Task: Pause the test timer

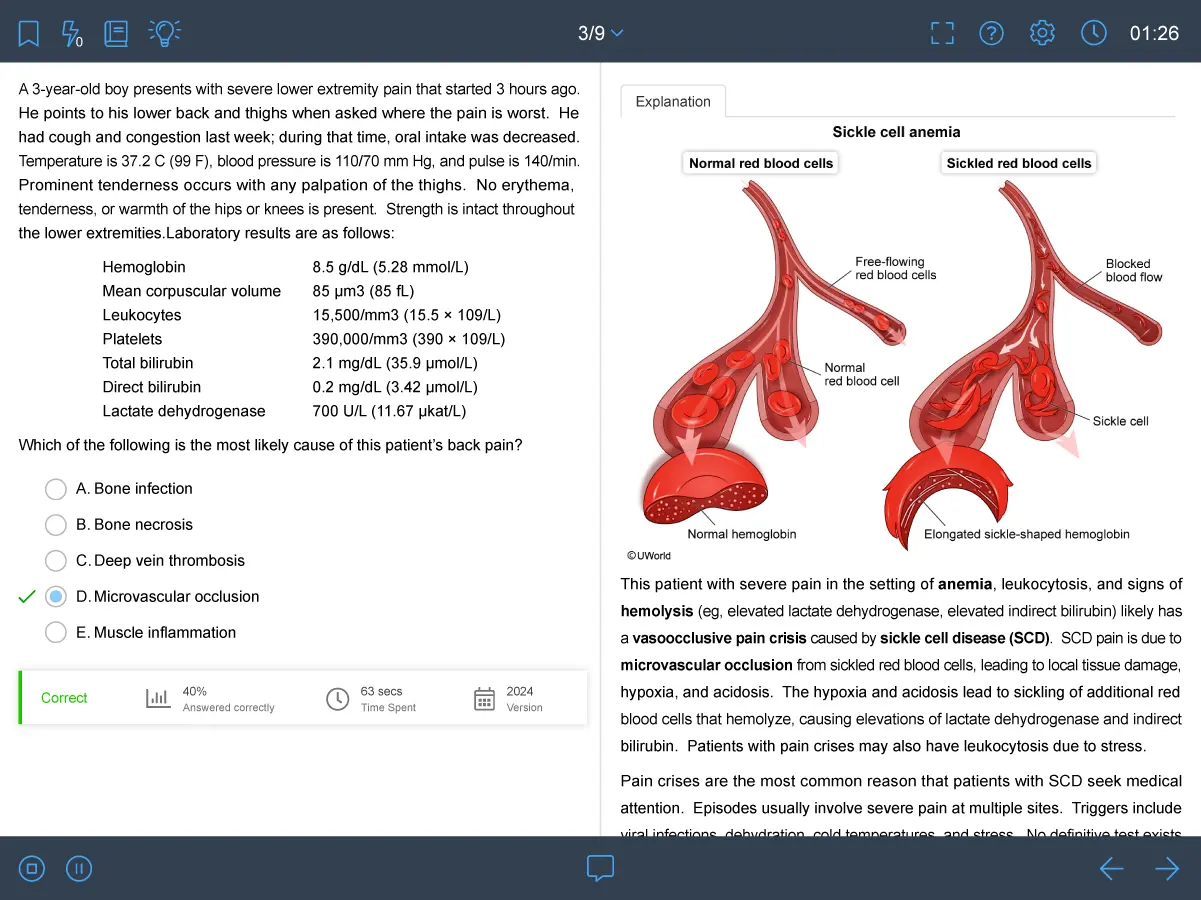Action: 79,869
